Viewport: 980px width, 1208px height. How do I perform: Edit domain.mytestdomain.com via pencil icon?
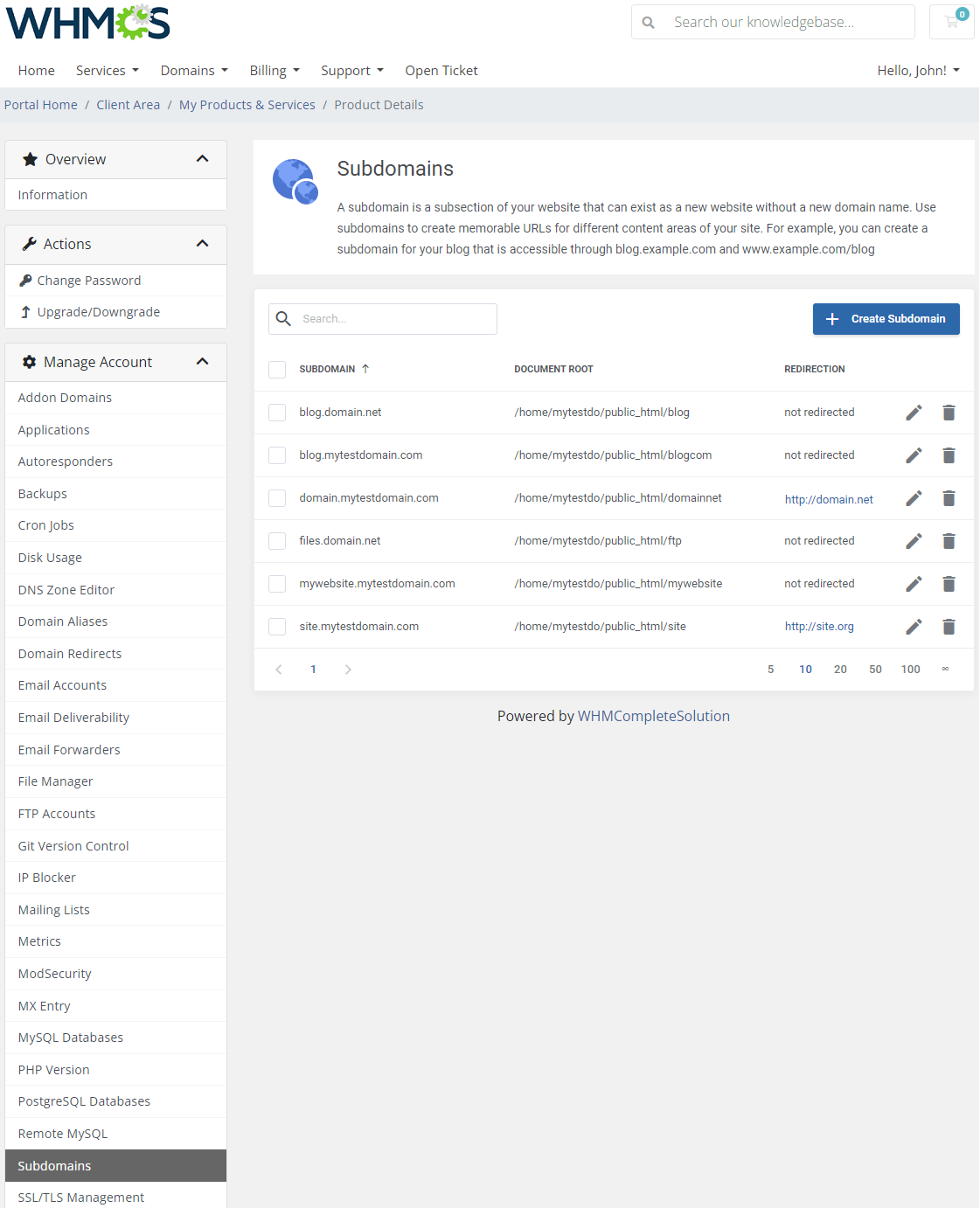point(914,498)
